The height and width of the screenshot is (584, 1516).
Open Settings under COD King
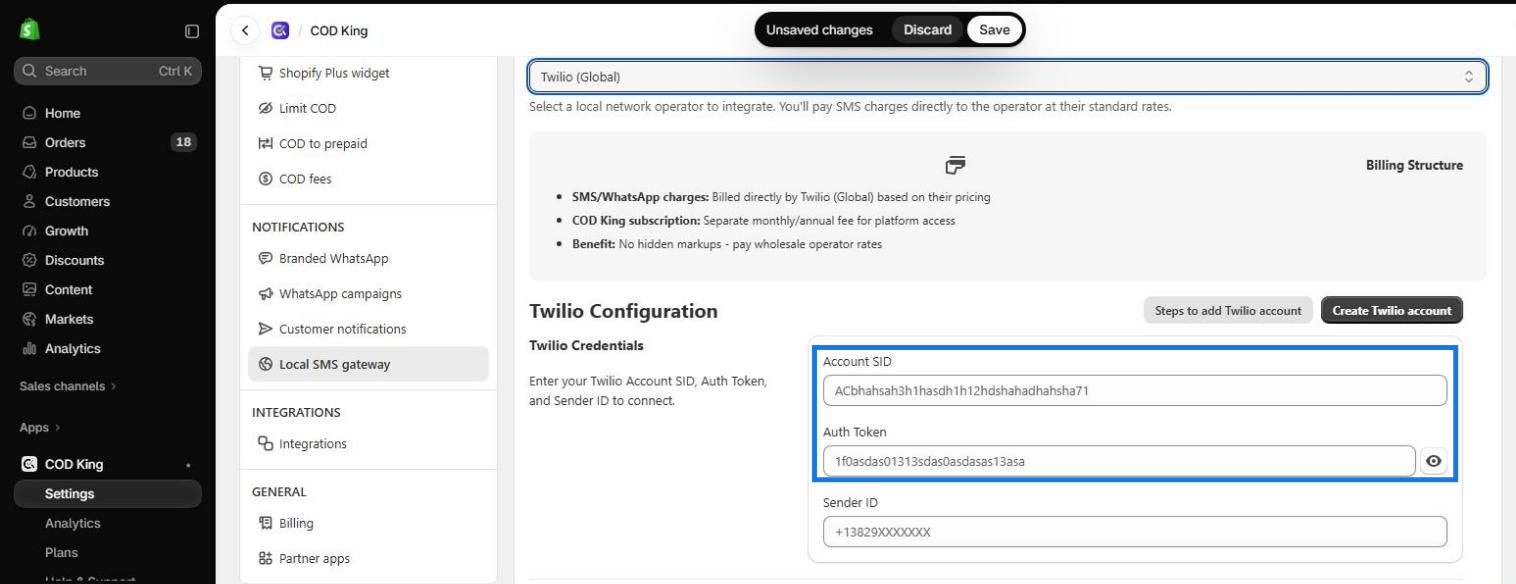[x=108, y=494]
